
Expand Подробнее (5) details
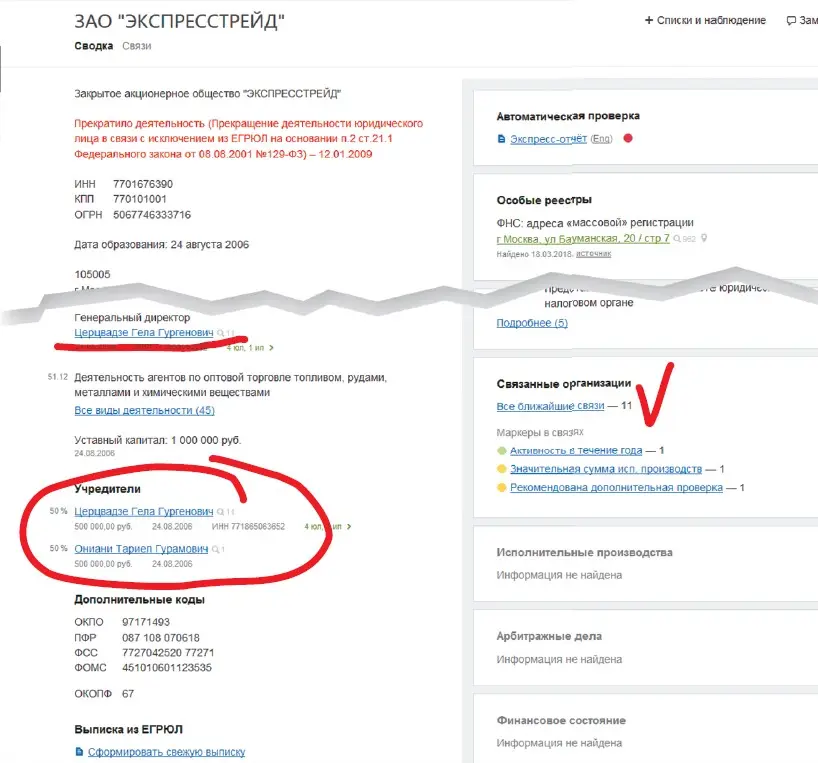pyautogui.click(x=532, y=323)
